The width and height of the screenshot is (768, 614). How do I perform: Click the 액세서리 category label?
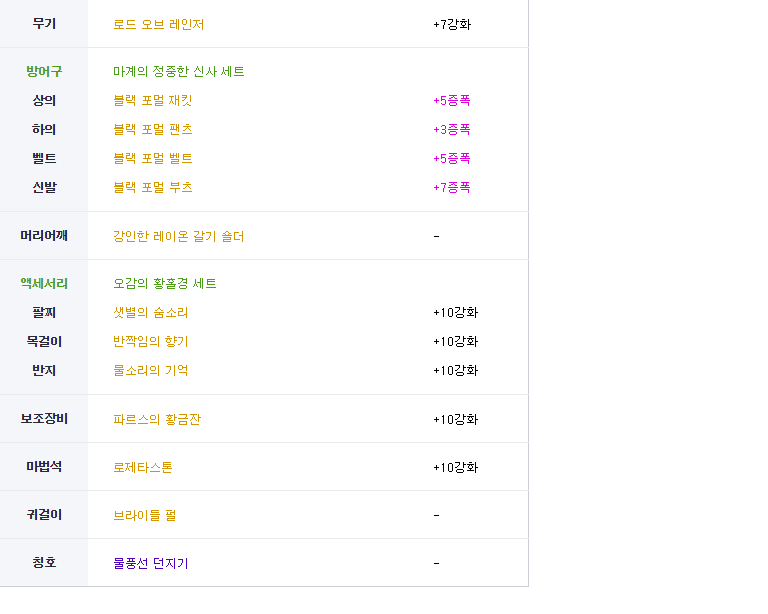[44, 284]
